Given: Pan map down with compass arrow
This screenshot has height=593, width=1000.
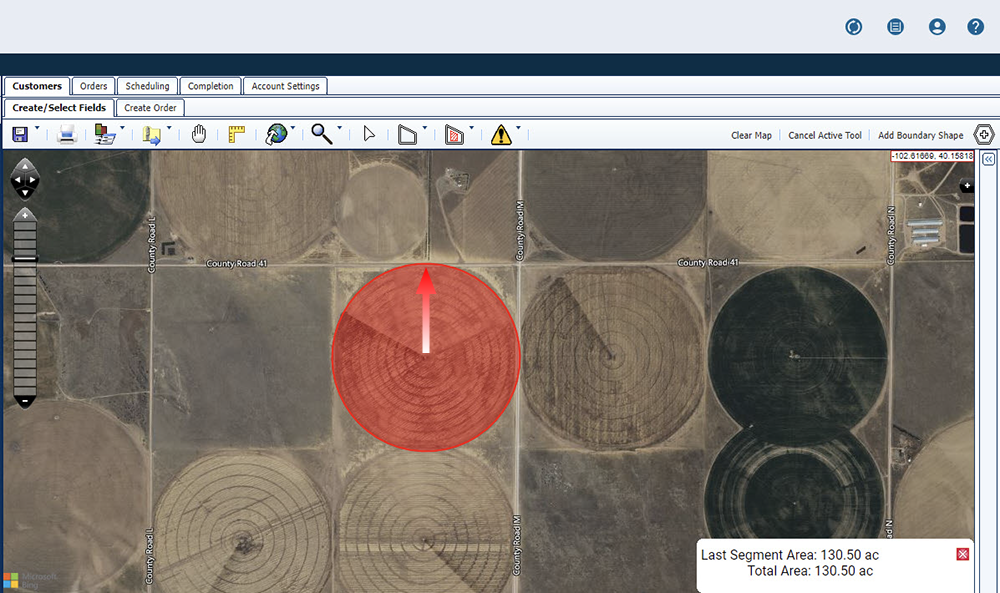Looking at the screenshot, I should click(x=25, y=193).
